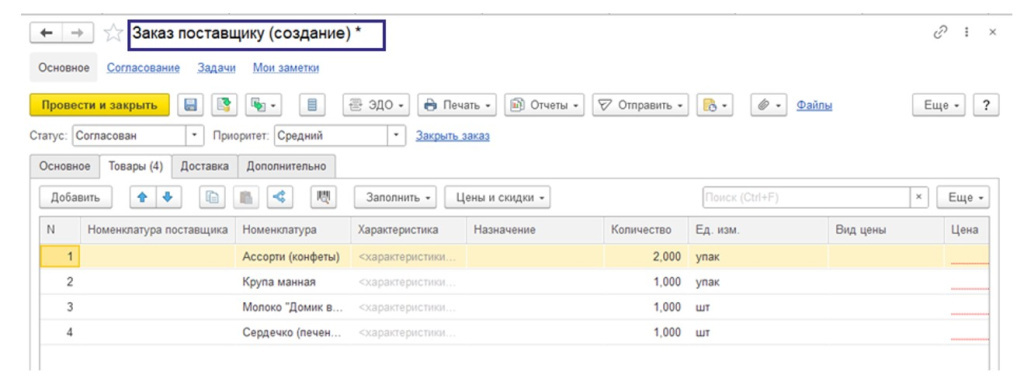Click Закрыть заказ link
This screenshot has width=1024, height=389.
453,136
